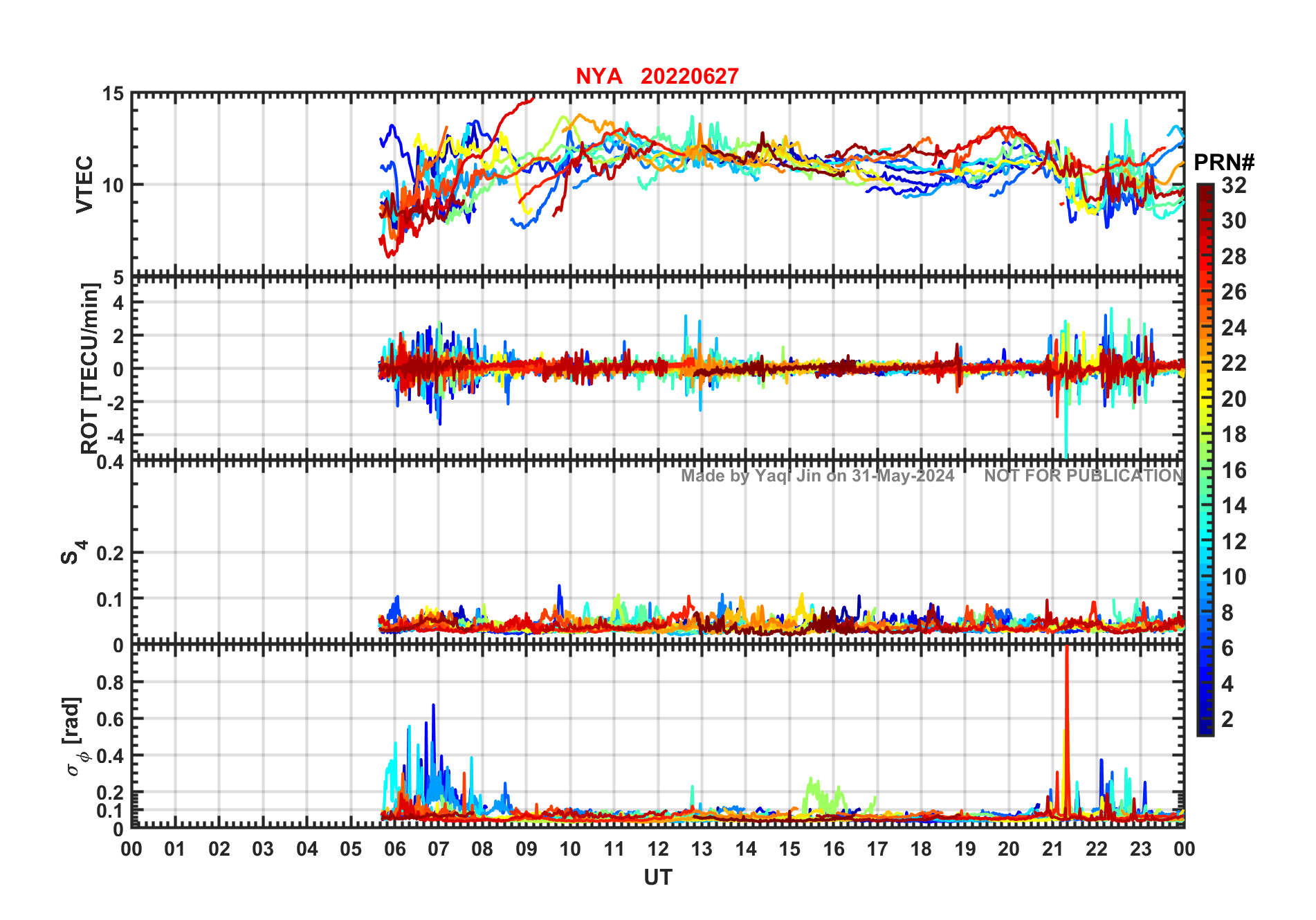
Task: Click the x-axis tick label 06
Action: [394, 849]
